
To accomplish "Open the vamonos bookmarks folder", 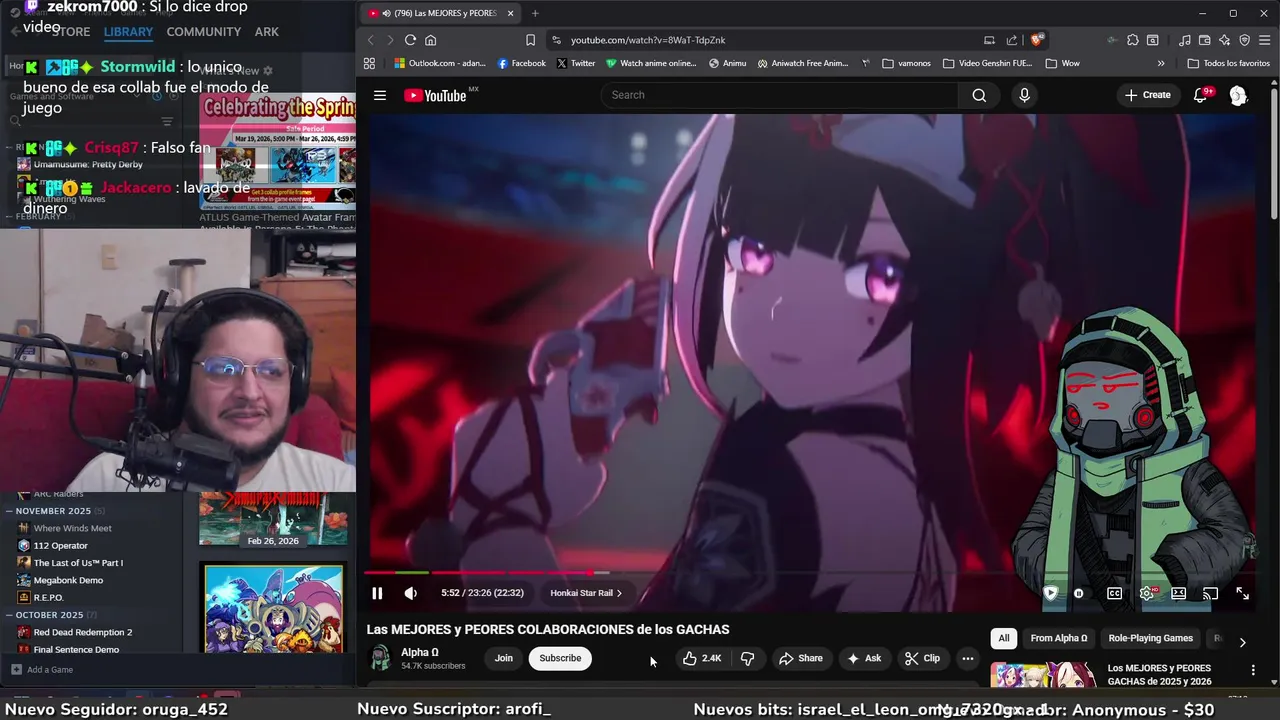I will [907, 63].
